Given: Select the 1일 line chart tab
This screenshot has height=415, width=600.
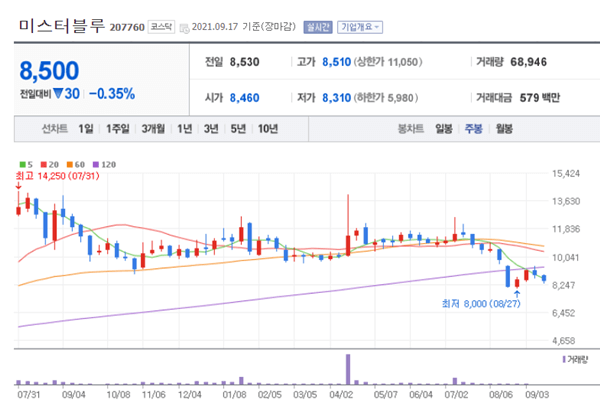Looking at the screenshot, I should coord(86,129).
